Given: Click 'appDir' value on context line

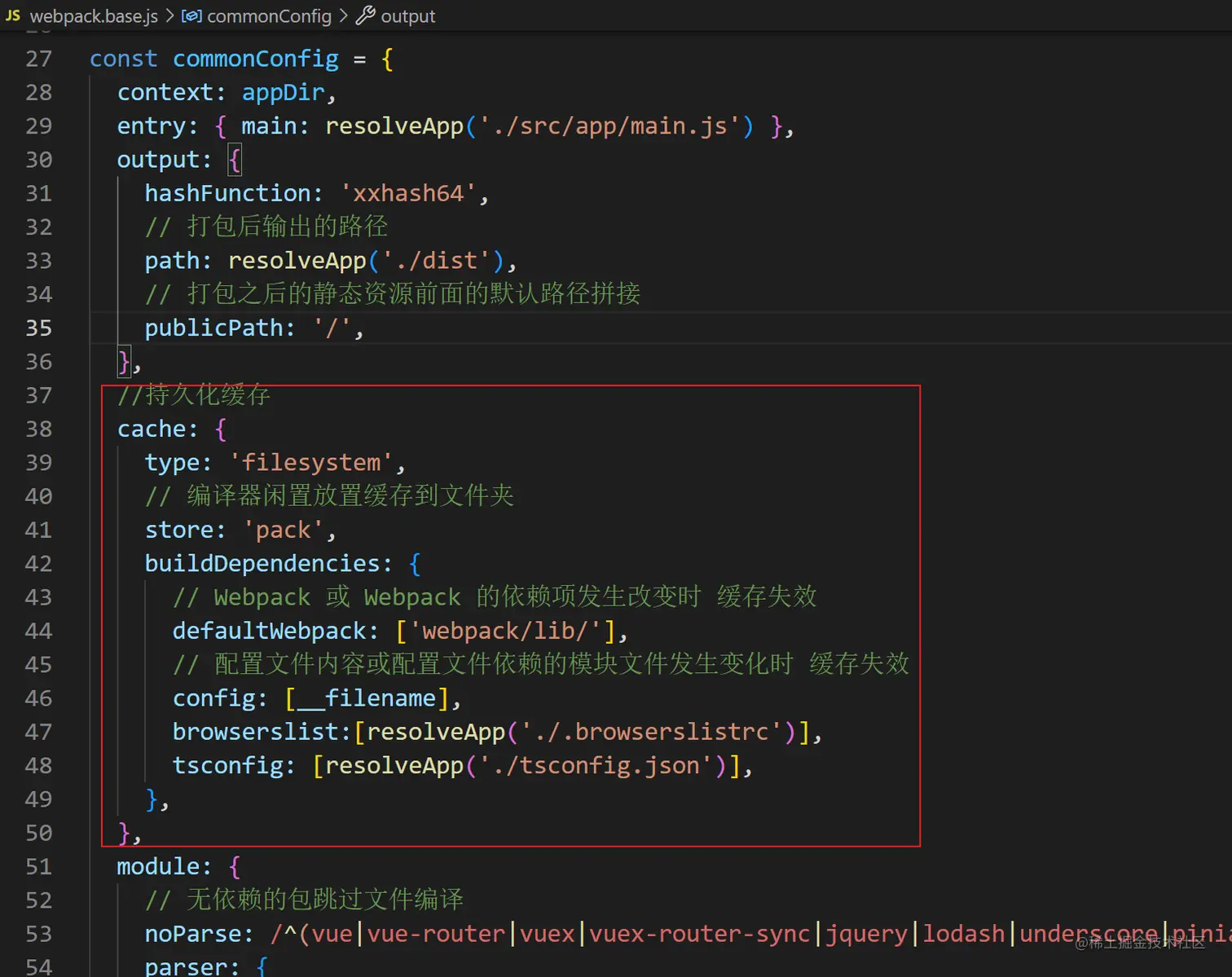Looking at the screenshot, I should coord(283,92).
